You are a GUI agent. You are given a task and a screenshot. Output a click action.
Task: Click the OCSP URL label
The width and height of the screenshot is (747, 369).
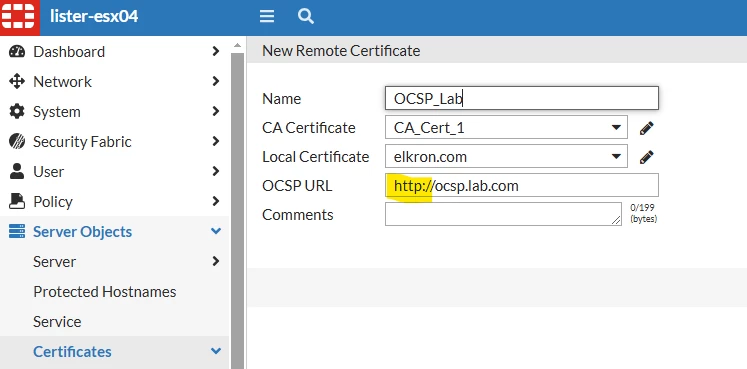(297, 186)
